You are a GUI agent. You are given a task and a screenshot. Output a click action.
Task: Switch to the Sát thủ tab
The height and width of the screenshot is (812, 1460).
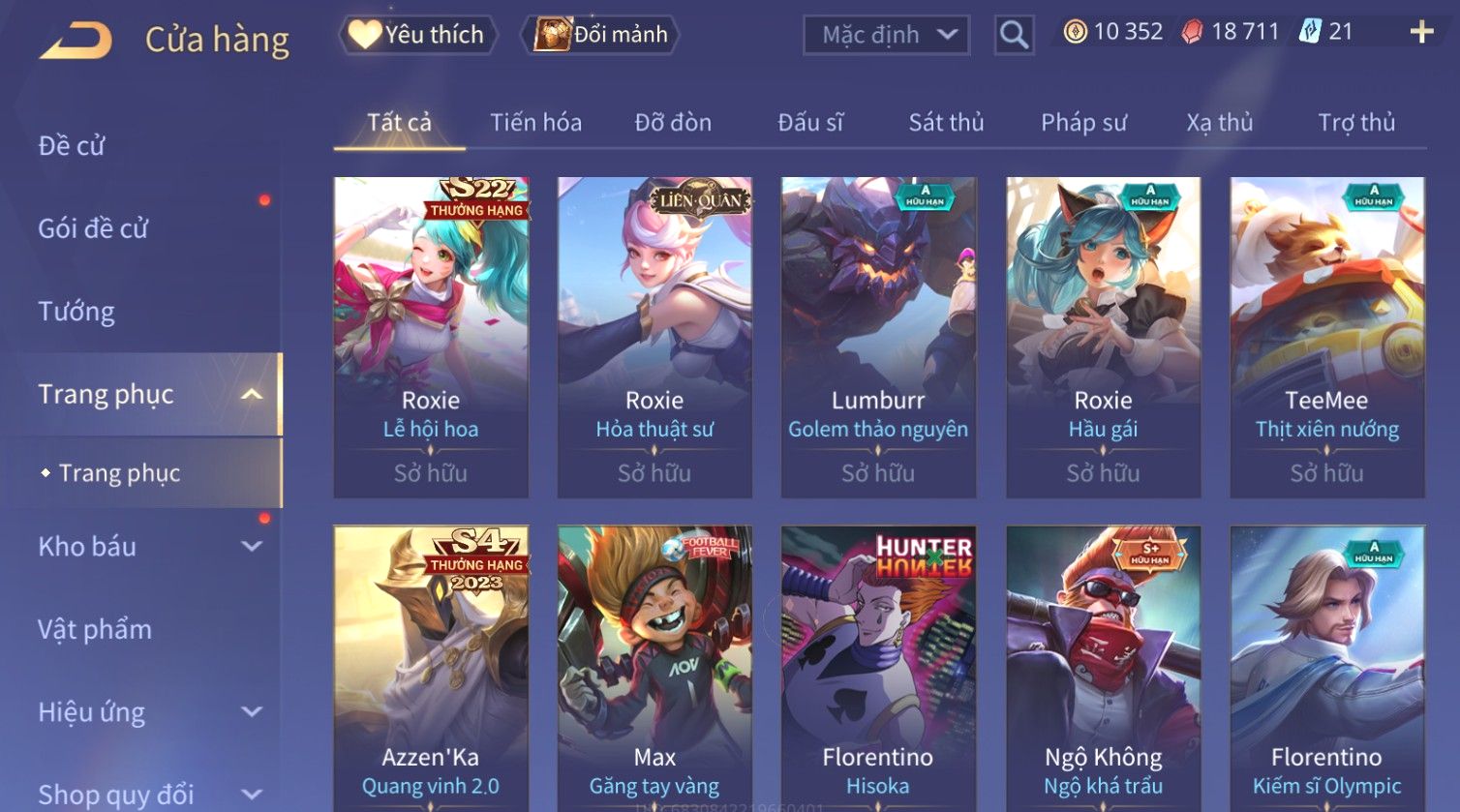[946, 123]
